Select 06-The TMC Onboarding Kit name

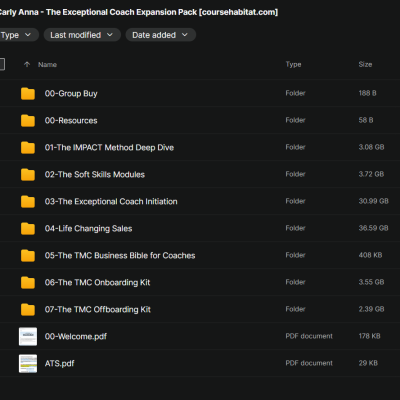pyautogui.click(x=97, y=283)
